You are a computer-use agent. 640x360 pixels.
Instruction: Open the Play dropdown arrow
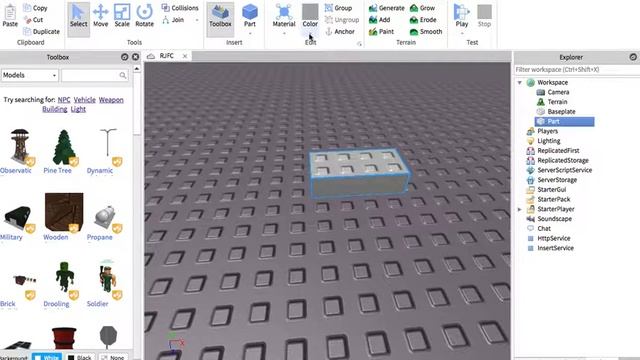pos(462,33)
